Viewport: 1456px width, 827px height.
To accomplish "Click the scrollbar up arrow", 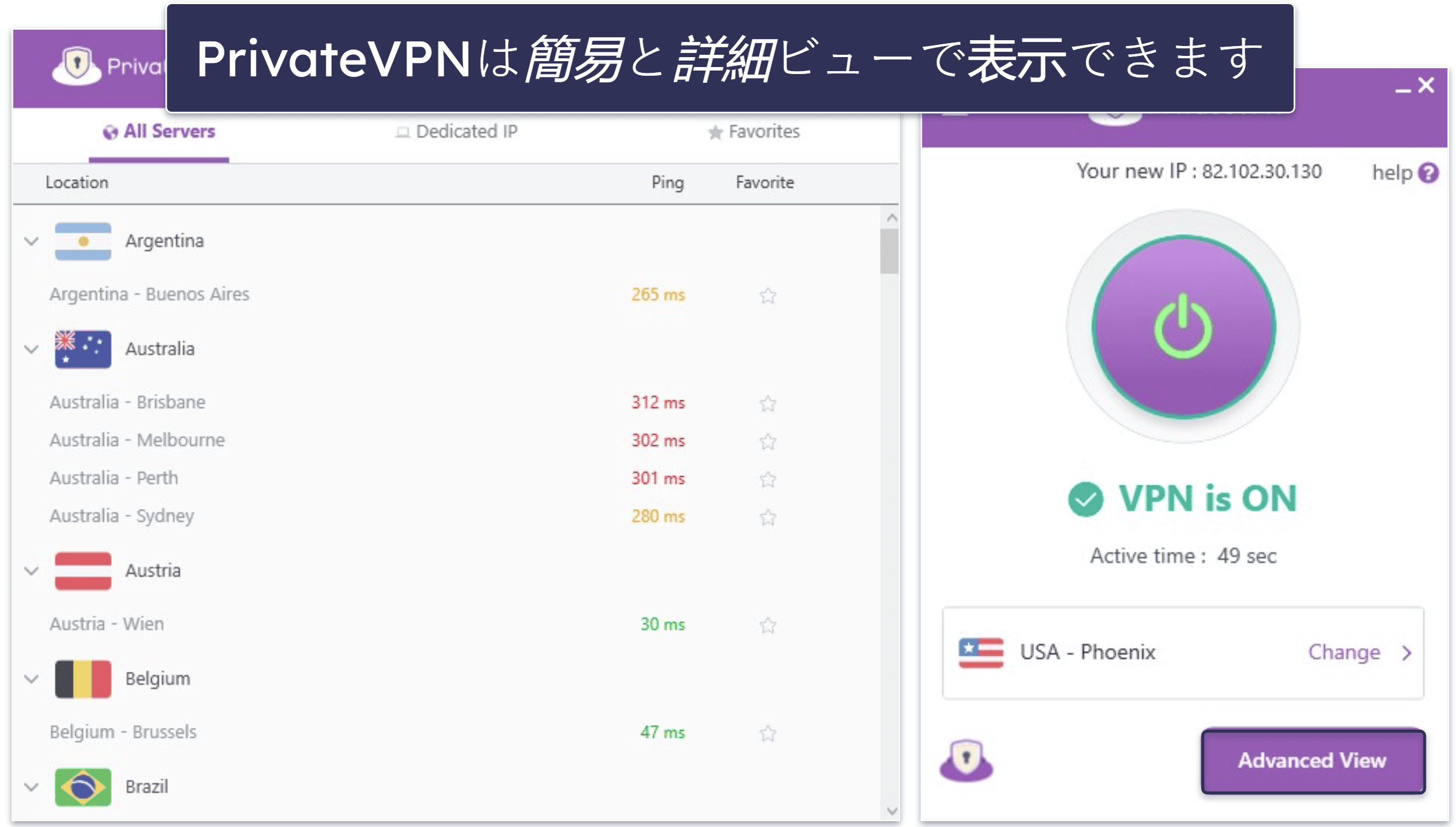I will (891, 218).
